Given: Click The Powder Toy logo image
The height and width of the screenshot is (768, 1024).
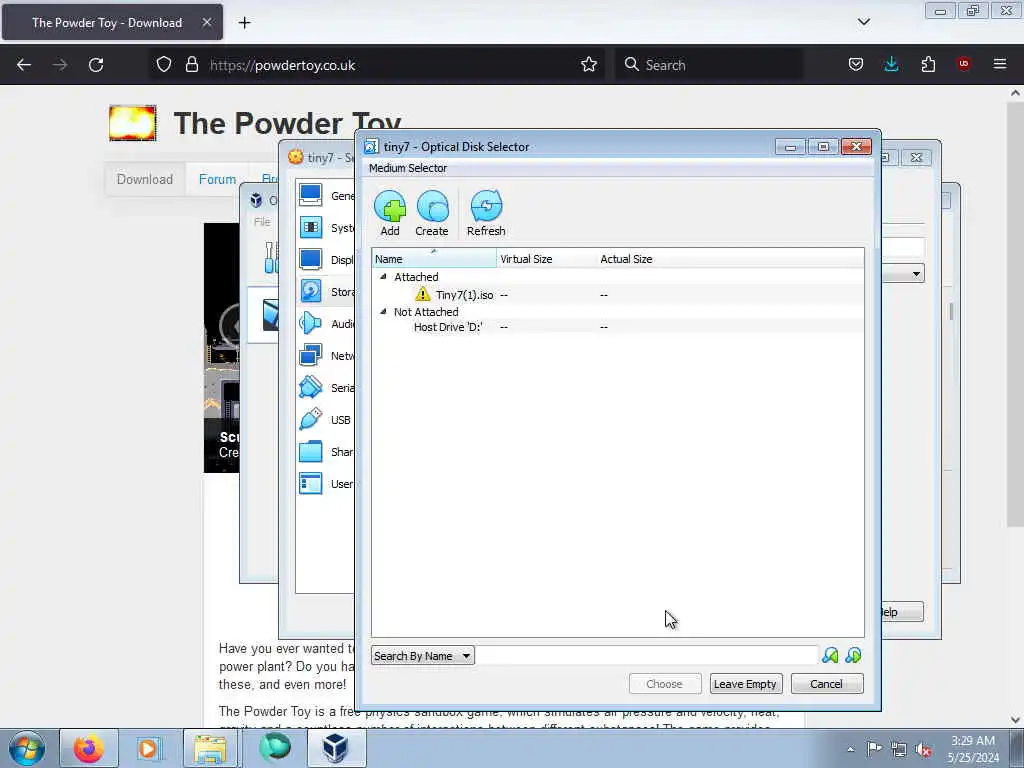Looking at the screenshot, I should pyautogui.click(x=133, y=123).
